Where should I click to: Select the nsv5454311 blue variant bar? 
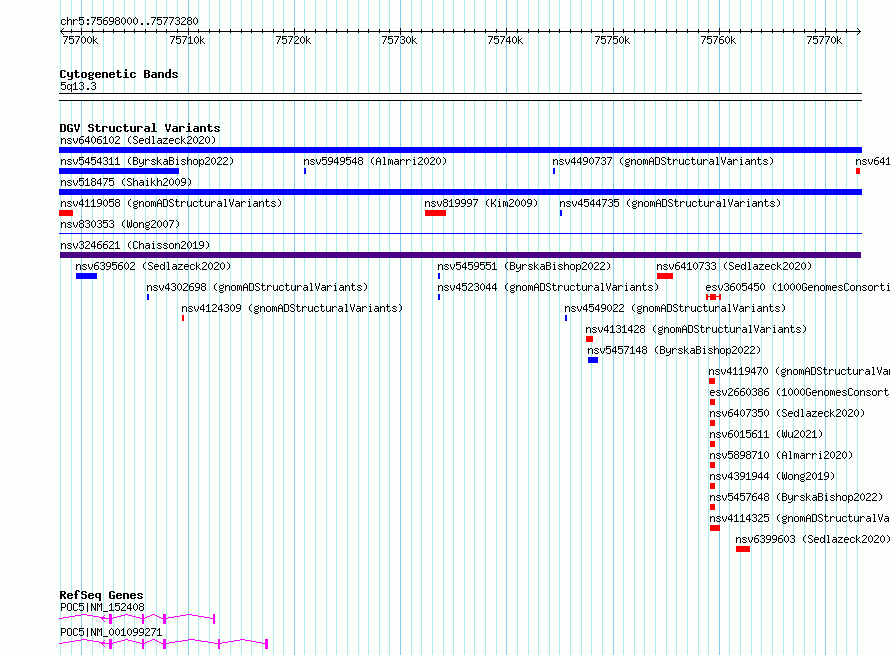click(x=119, y=171)
